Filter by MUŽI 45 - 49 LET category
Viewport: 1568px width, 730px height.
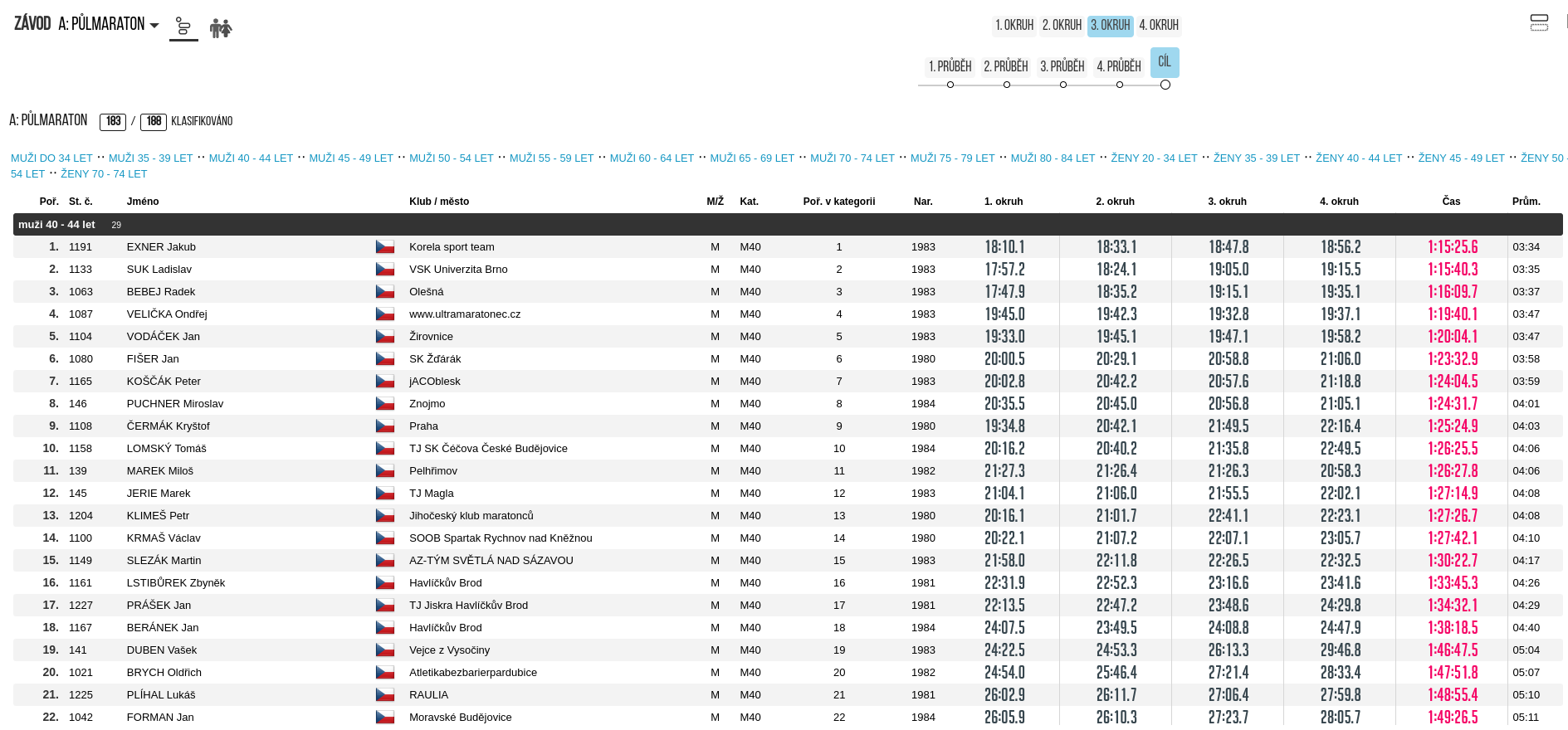351,158
